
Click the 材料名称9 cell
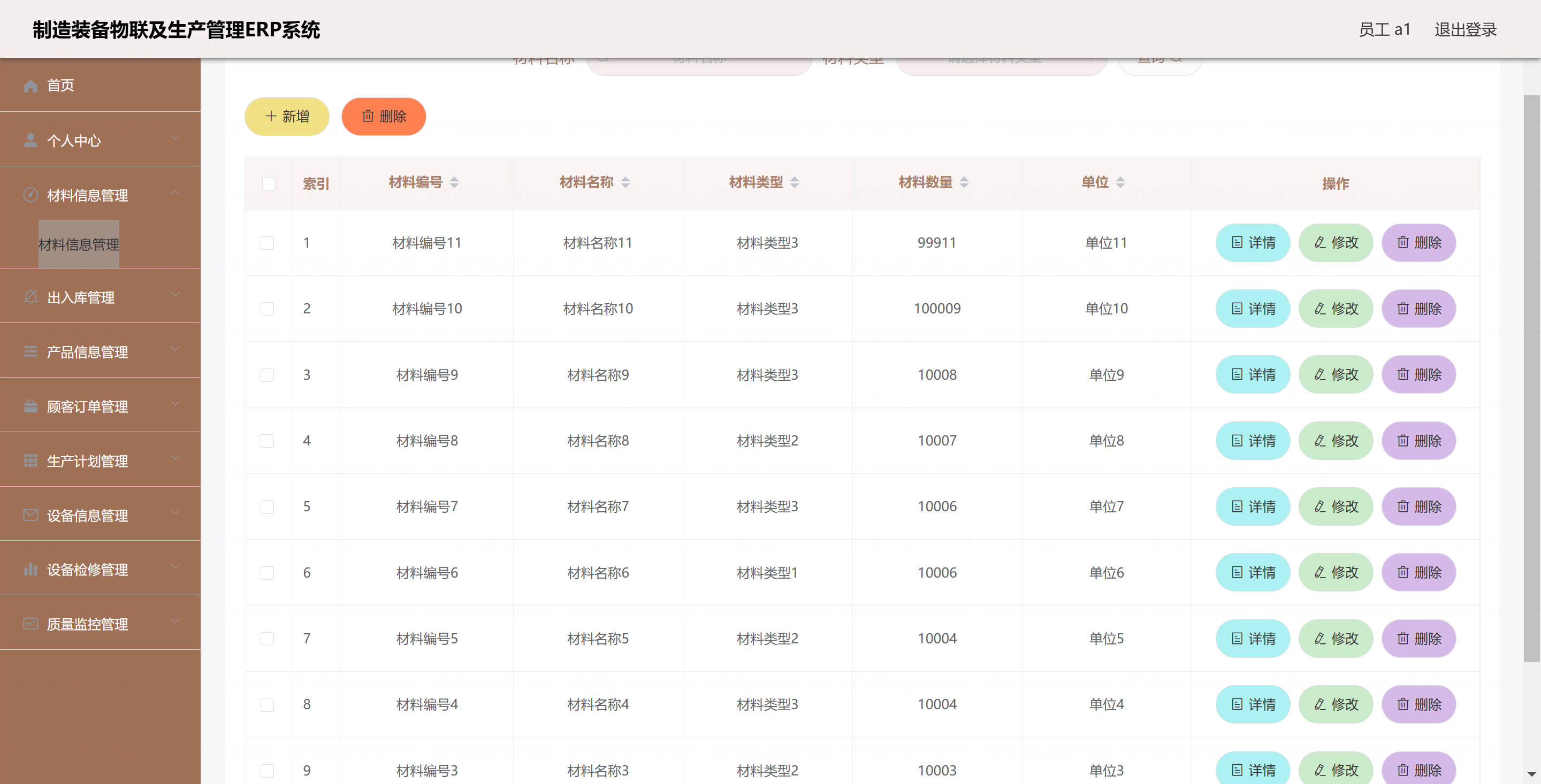(x=598, y=375)
